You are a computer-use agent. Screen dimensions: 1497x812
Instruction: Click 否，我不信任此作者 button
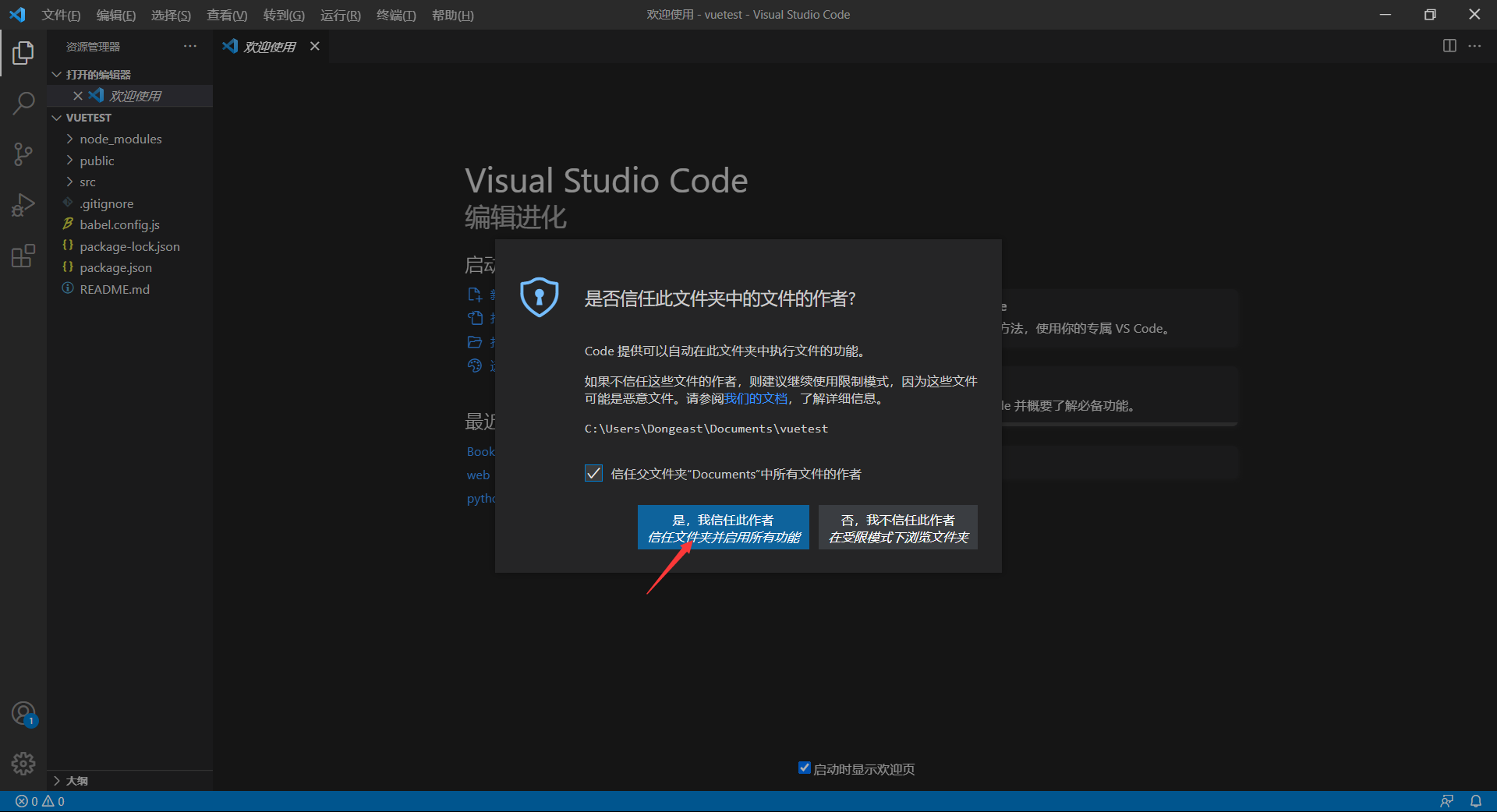point(898,528)
